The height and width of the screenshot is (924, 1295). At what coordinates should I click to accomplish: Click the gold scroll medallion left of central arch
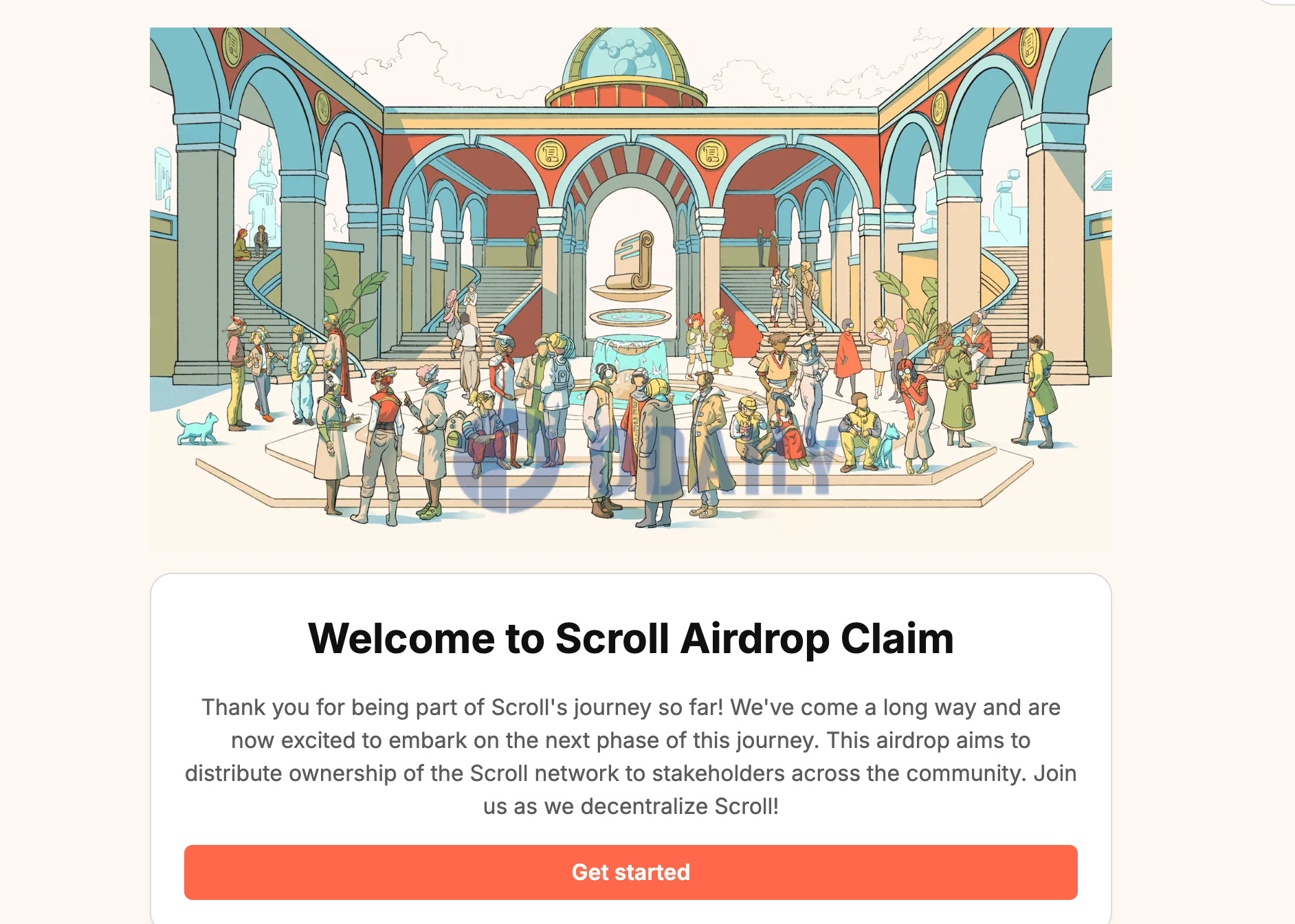[x=550, y=154]
